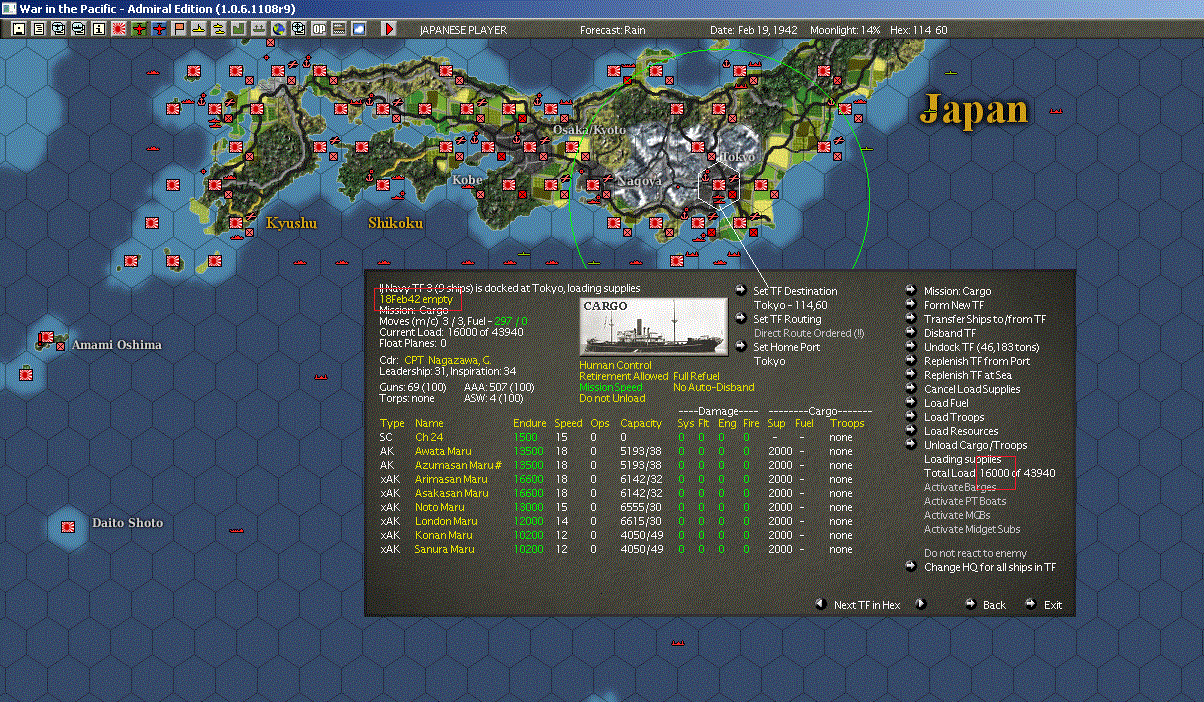The height and width of the screenshot is (702, 1204).
Task: Select ship Awata Maru
Action: coord(445,451)
